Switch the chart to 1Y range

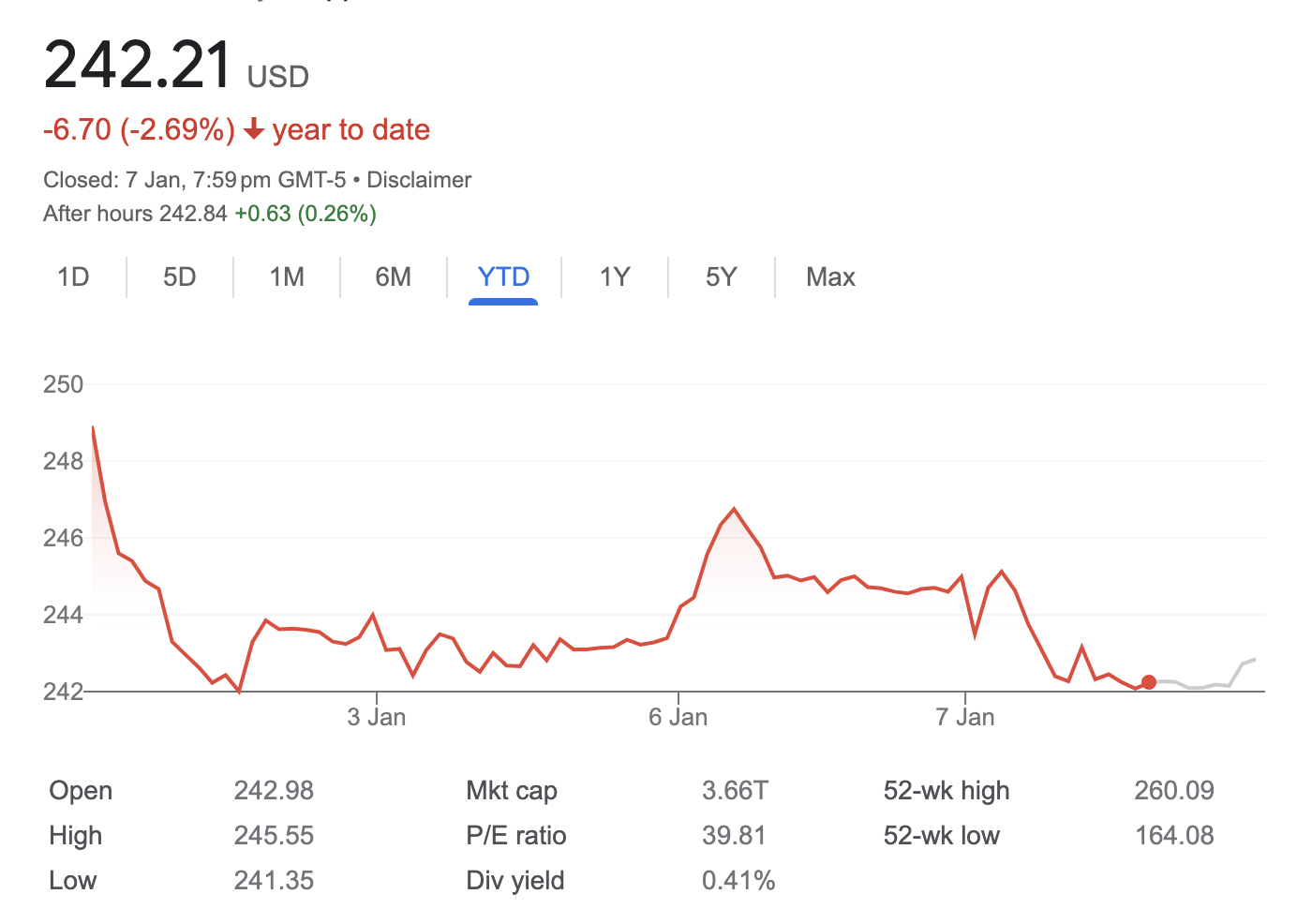click(x=615, y=277)
